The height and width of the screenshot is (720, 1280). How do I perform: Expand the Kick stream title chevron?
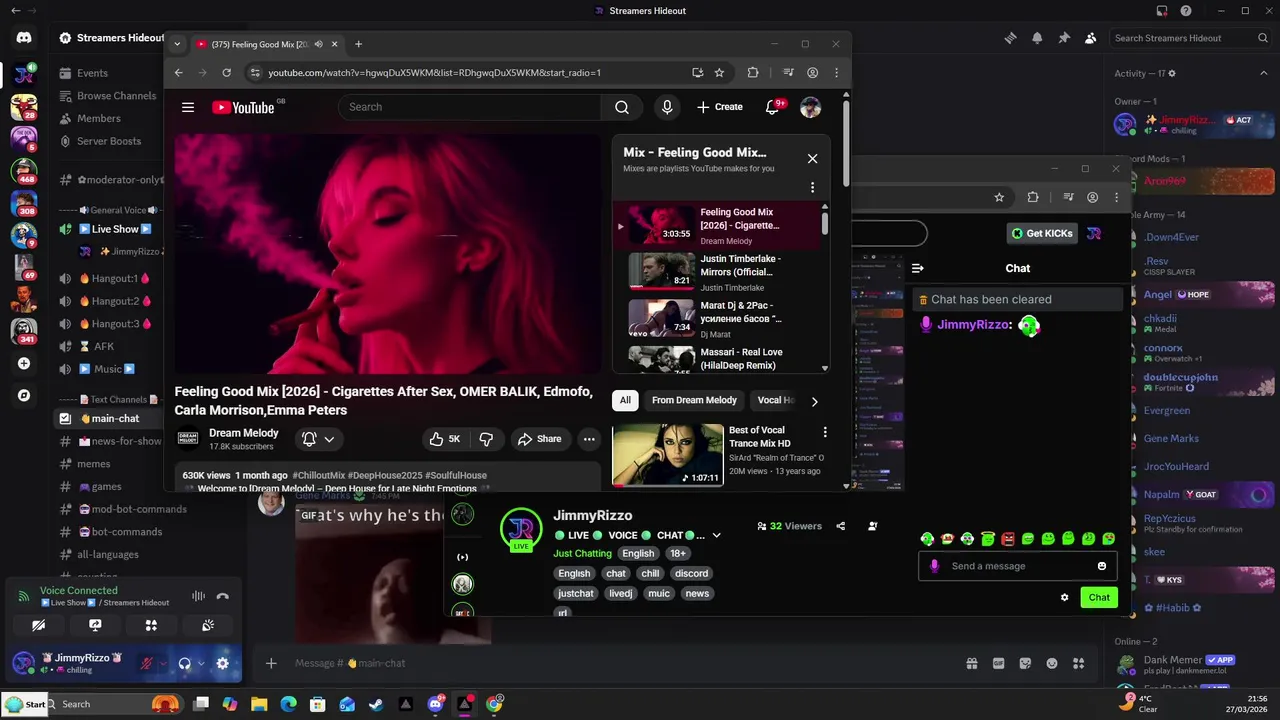click(x=716, y=535)
